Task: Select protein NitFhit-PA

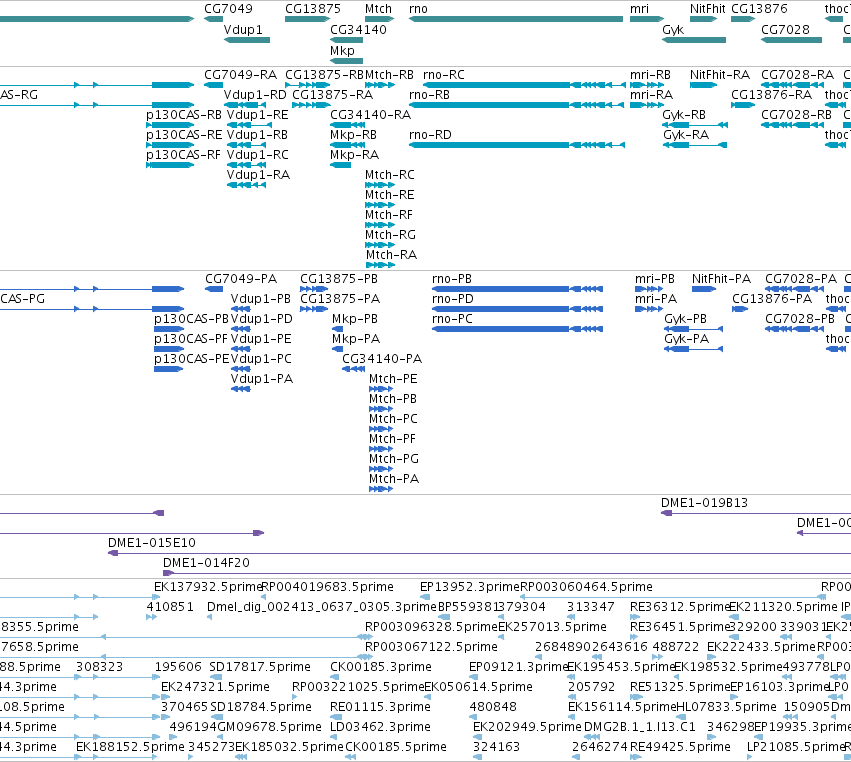Action: click(721, 278)
